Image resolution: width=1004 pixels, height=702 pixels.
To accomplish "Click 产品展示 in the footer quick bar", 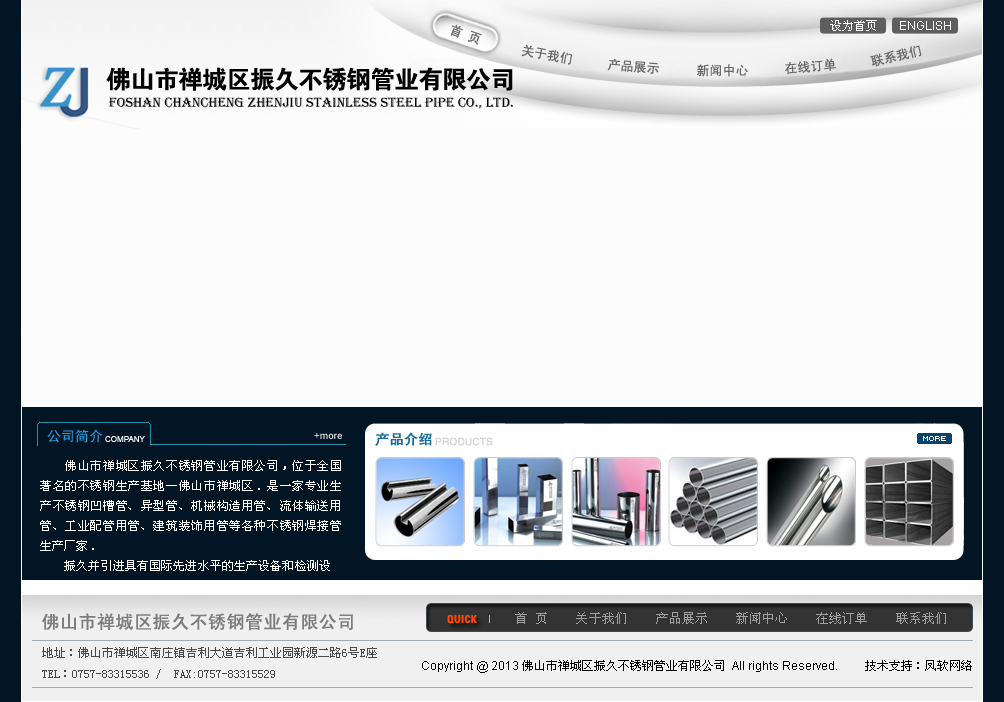I will [x=681, y=619].
